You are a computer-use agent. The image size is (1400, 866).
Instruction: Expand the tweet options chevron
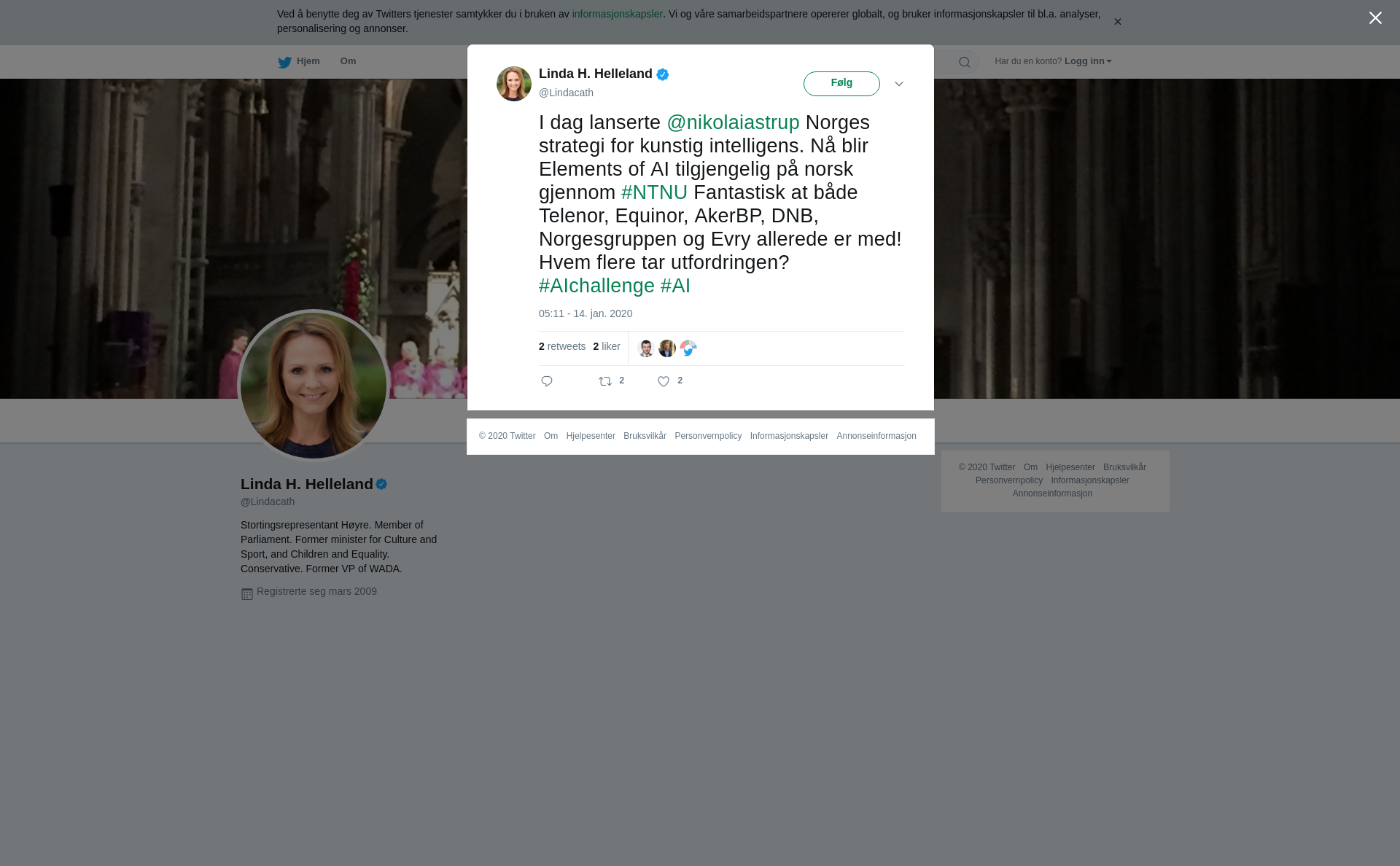899,84
